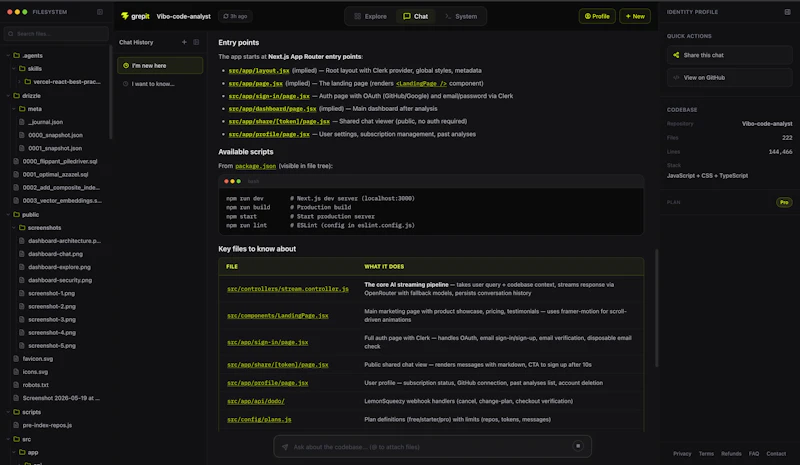Open the I want to know chat

(160, 84)
